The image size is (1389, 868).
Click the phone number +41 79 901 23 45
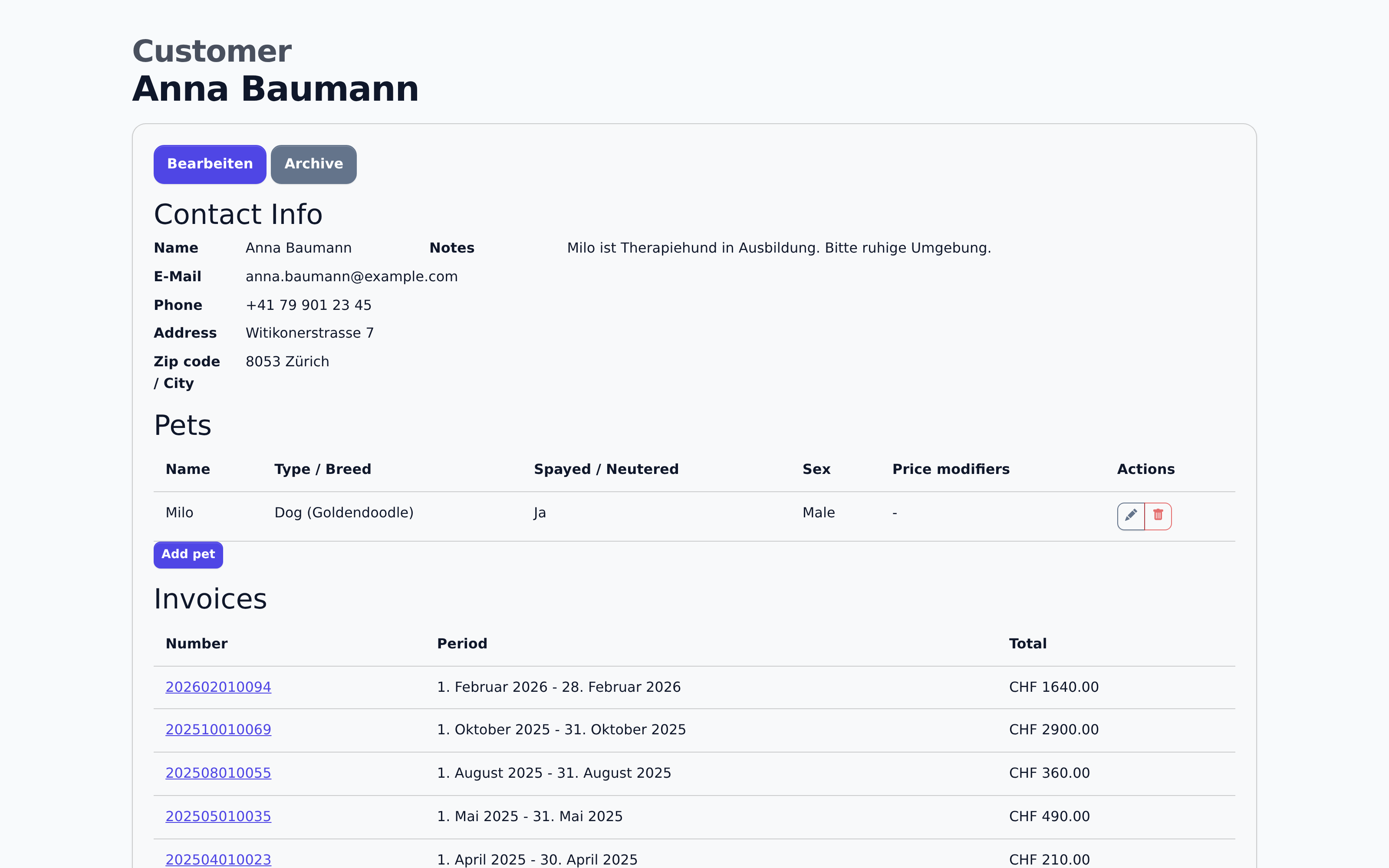(x=308, y=306)
